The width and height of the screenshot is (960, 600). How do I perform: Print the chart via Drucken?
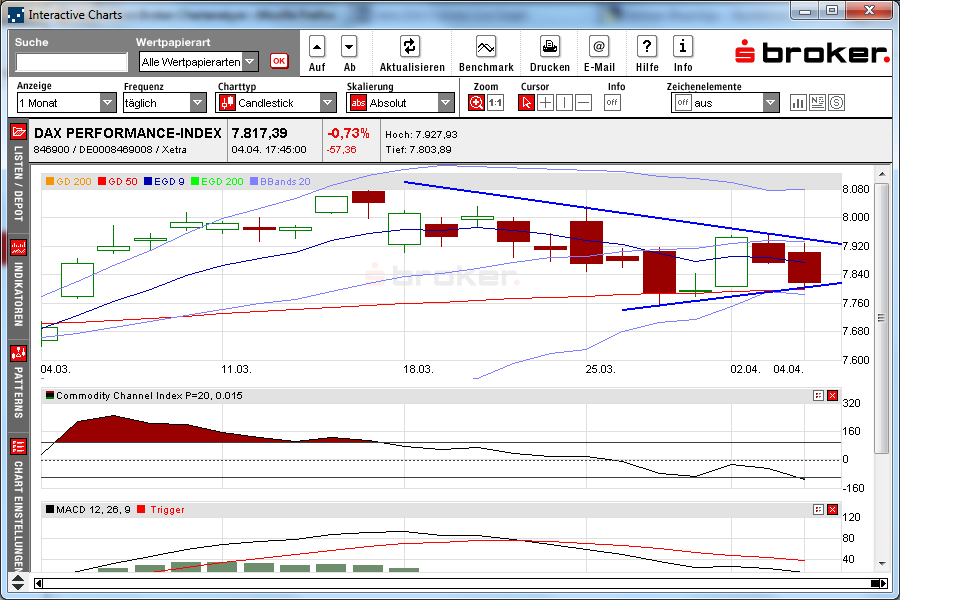pos(550,47)
